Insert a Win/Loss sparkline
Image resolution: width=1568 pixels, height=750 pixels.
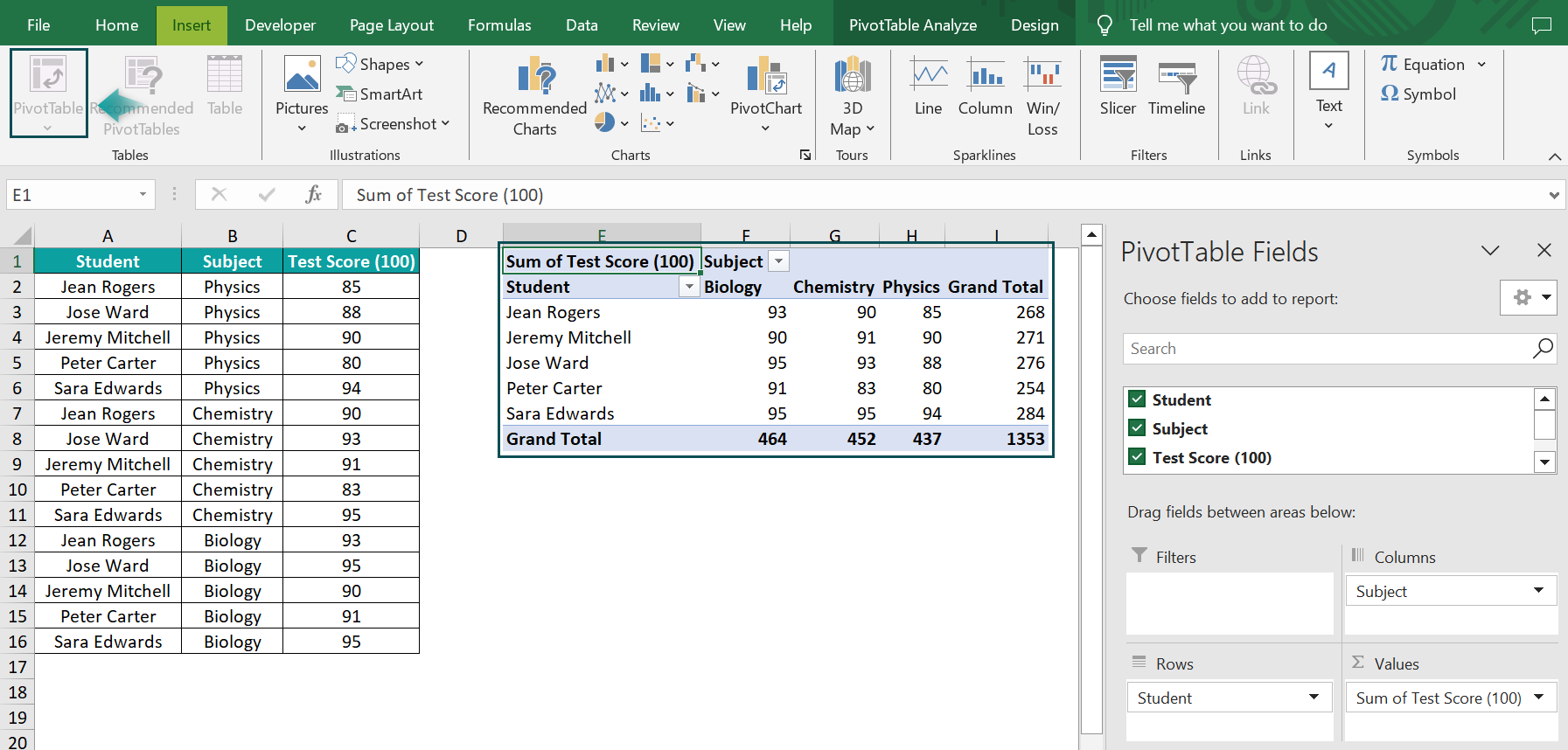coord(1042,96)
